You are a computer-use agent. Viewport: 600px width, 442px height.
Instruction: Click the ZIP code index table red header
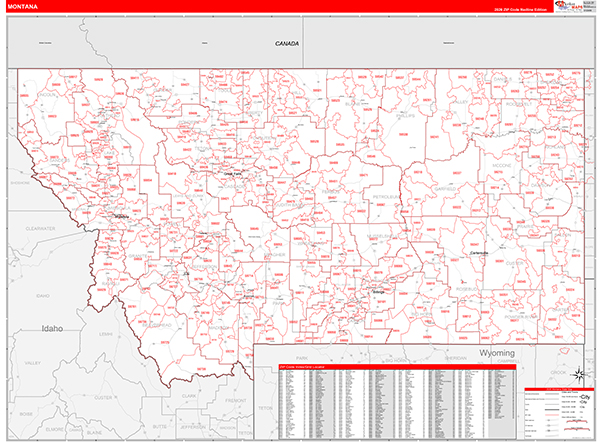pos(397,367)
